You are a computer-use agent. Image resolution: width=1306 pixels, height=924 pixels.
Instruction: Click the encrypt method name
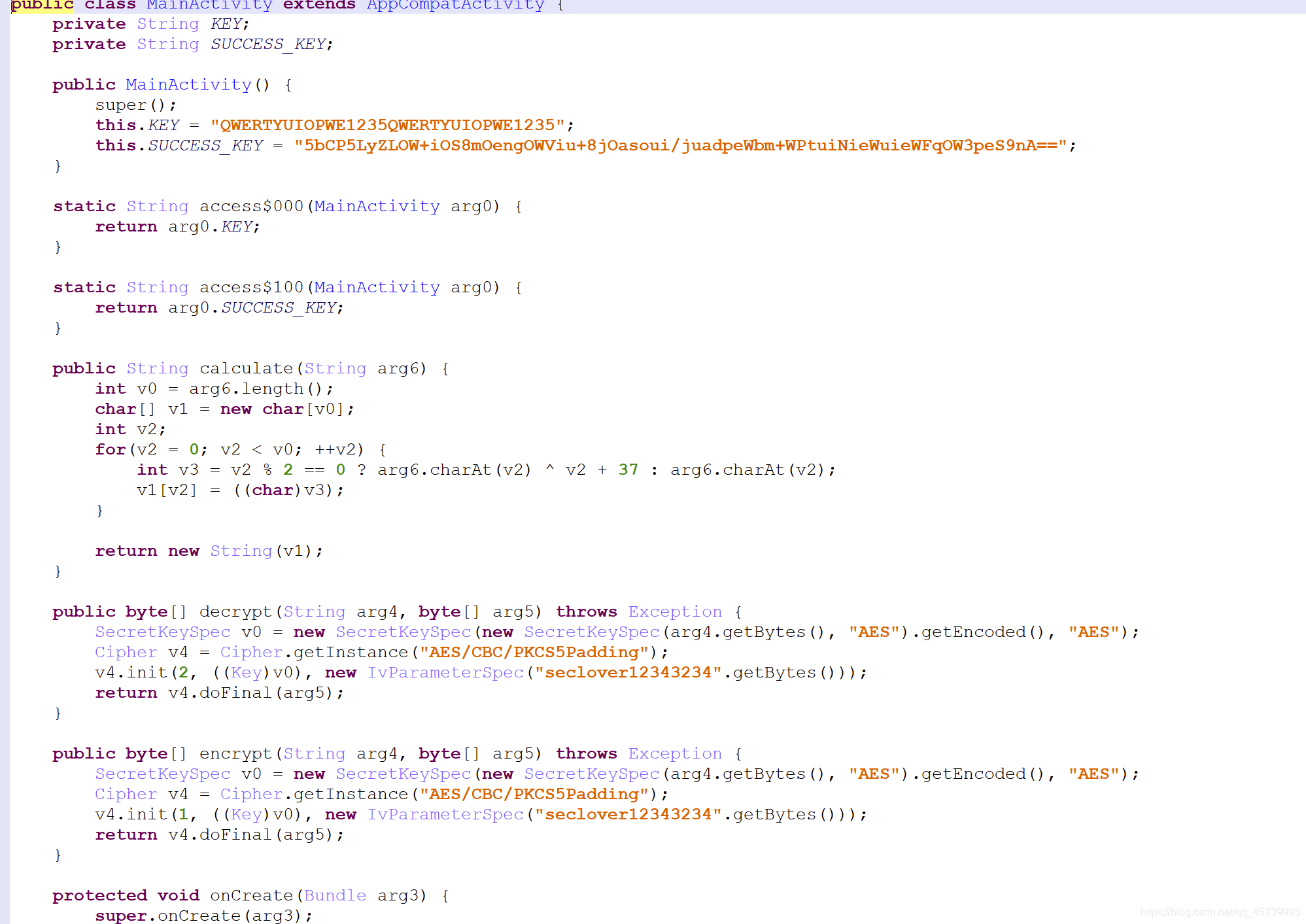coord(235,753)
